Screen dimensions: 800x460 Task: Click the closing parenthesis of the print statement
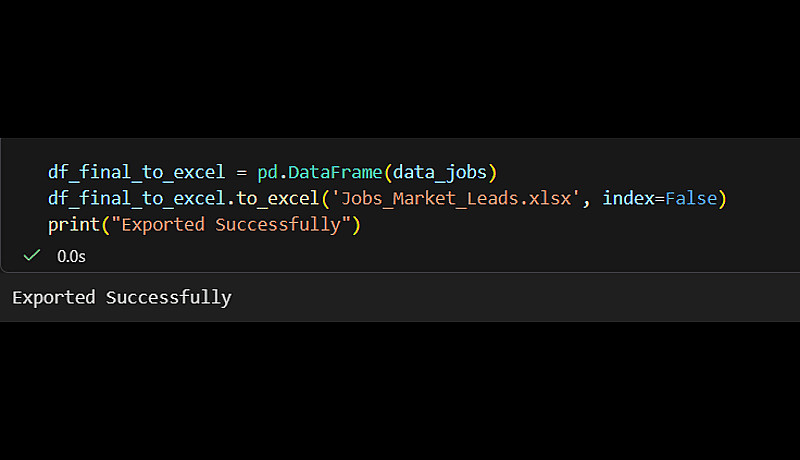point(354,225)
